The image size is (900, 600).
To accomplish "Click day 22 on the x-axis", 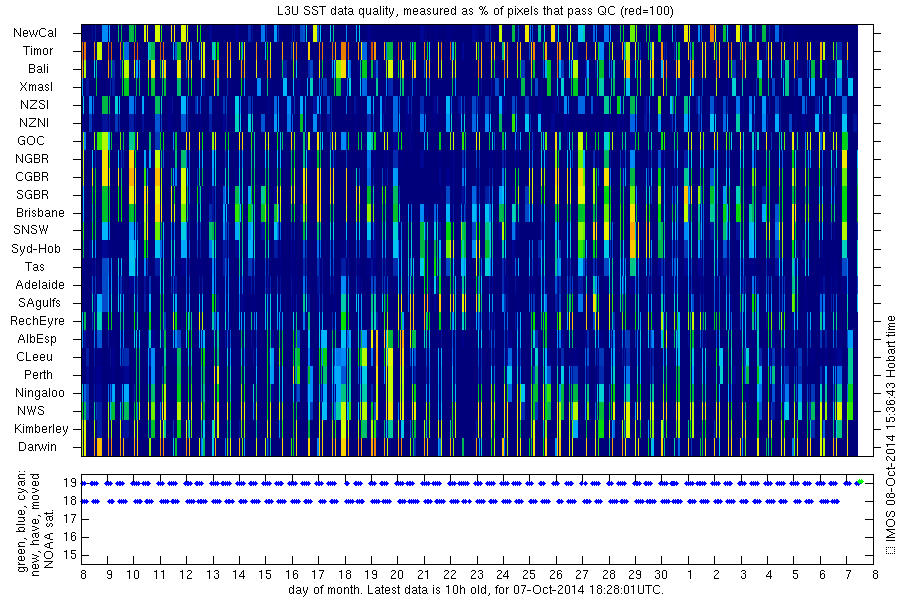I will pos(450,575).
